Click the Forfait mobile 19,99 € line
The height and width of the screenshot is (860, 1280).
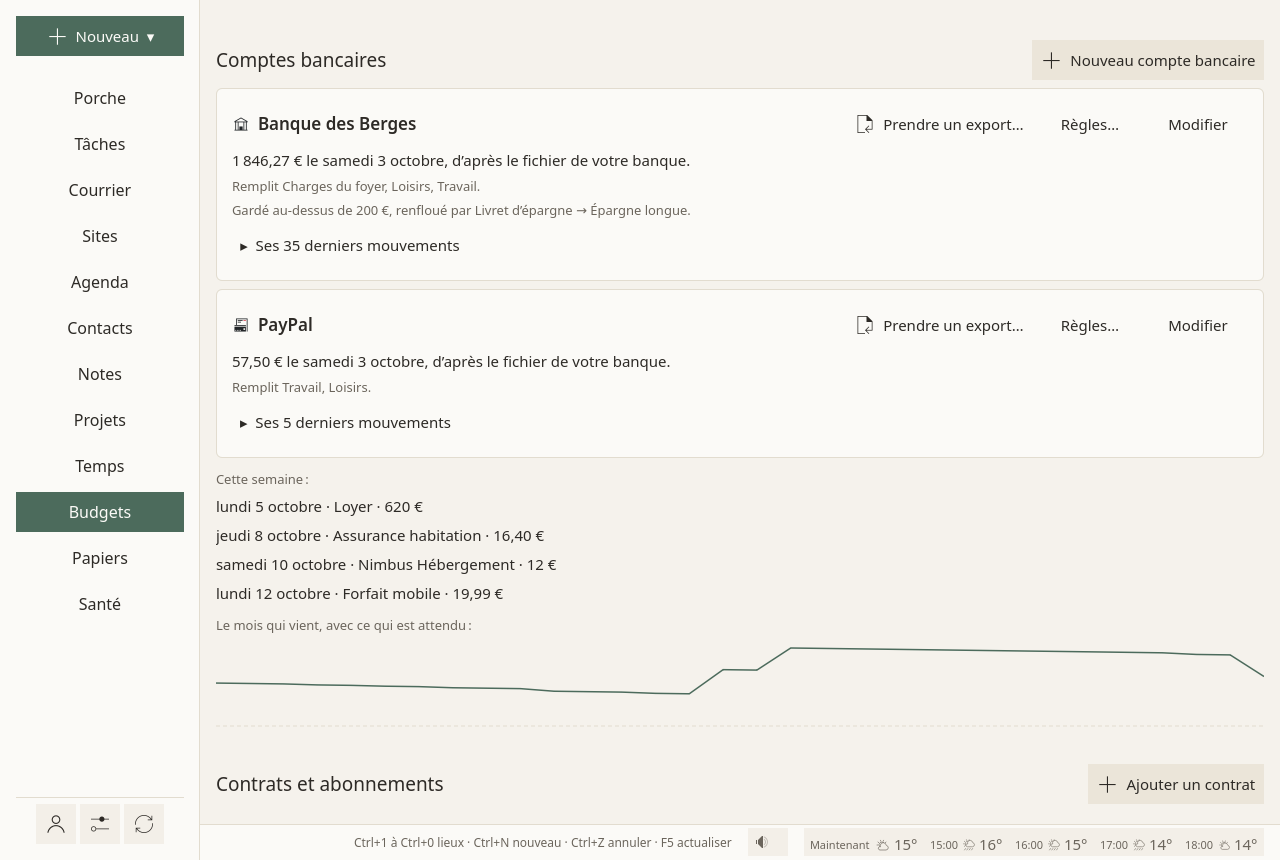pos(359,594)
